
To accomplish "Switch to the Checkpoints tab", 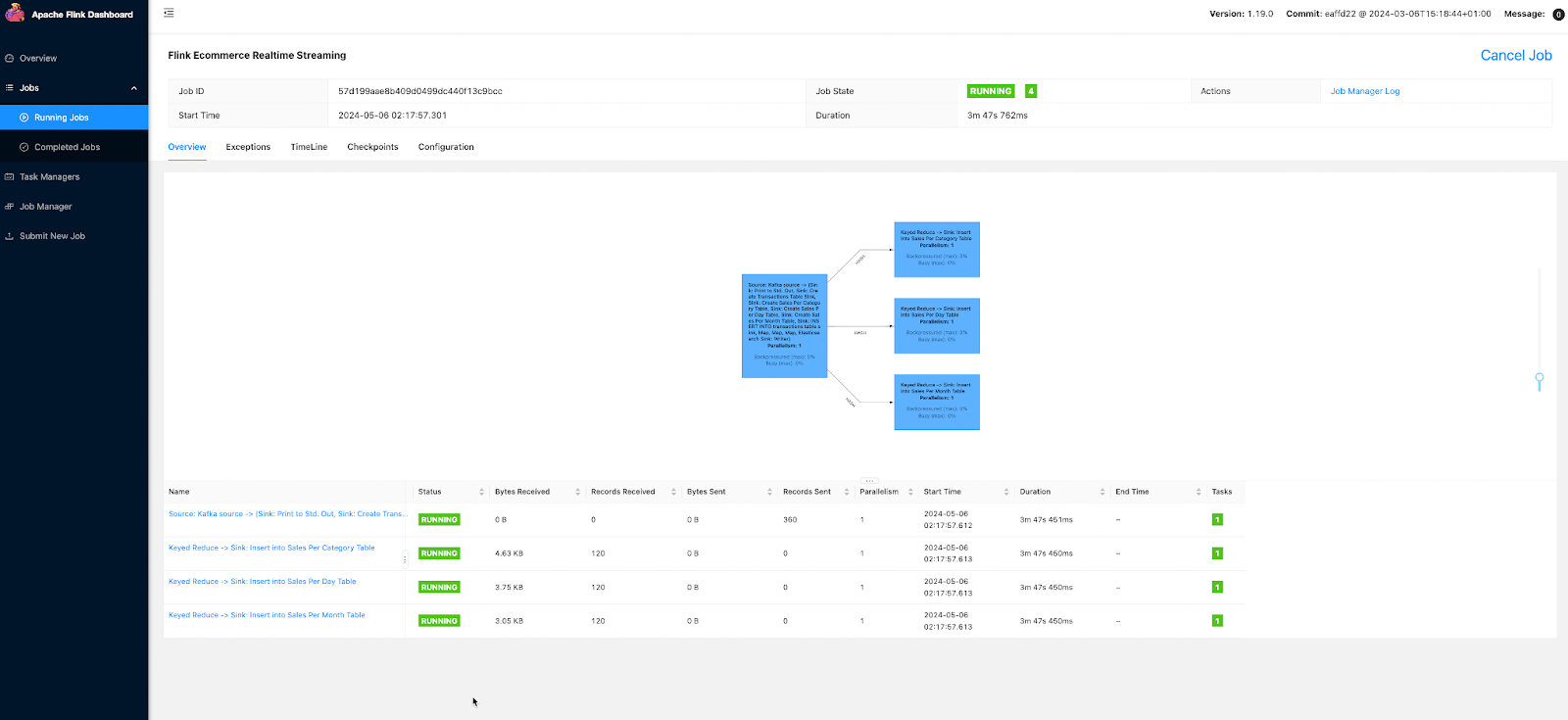I will click(x=372, y=147).
